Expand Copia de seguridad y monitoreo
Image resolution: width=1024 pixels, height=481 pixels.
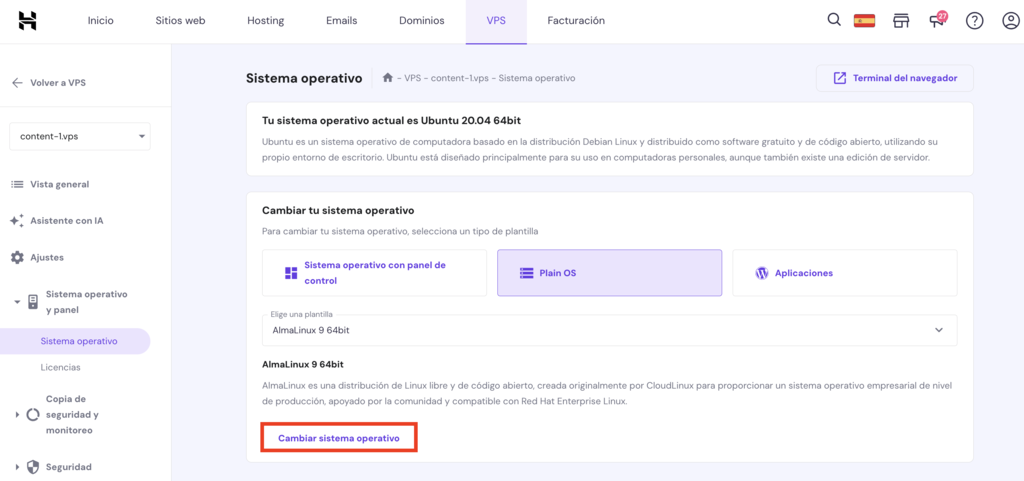[x=18, y=414]
